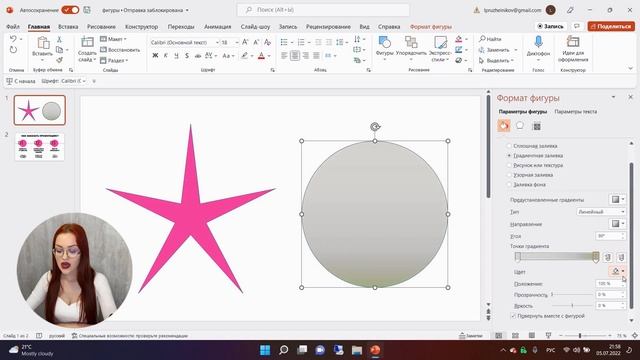Click the search box (Поиск)

point(323,10)
